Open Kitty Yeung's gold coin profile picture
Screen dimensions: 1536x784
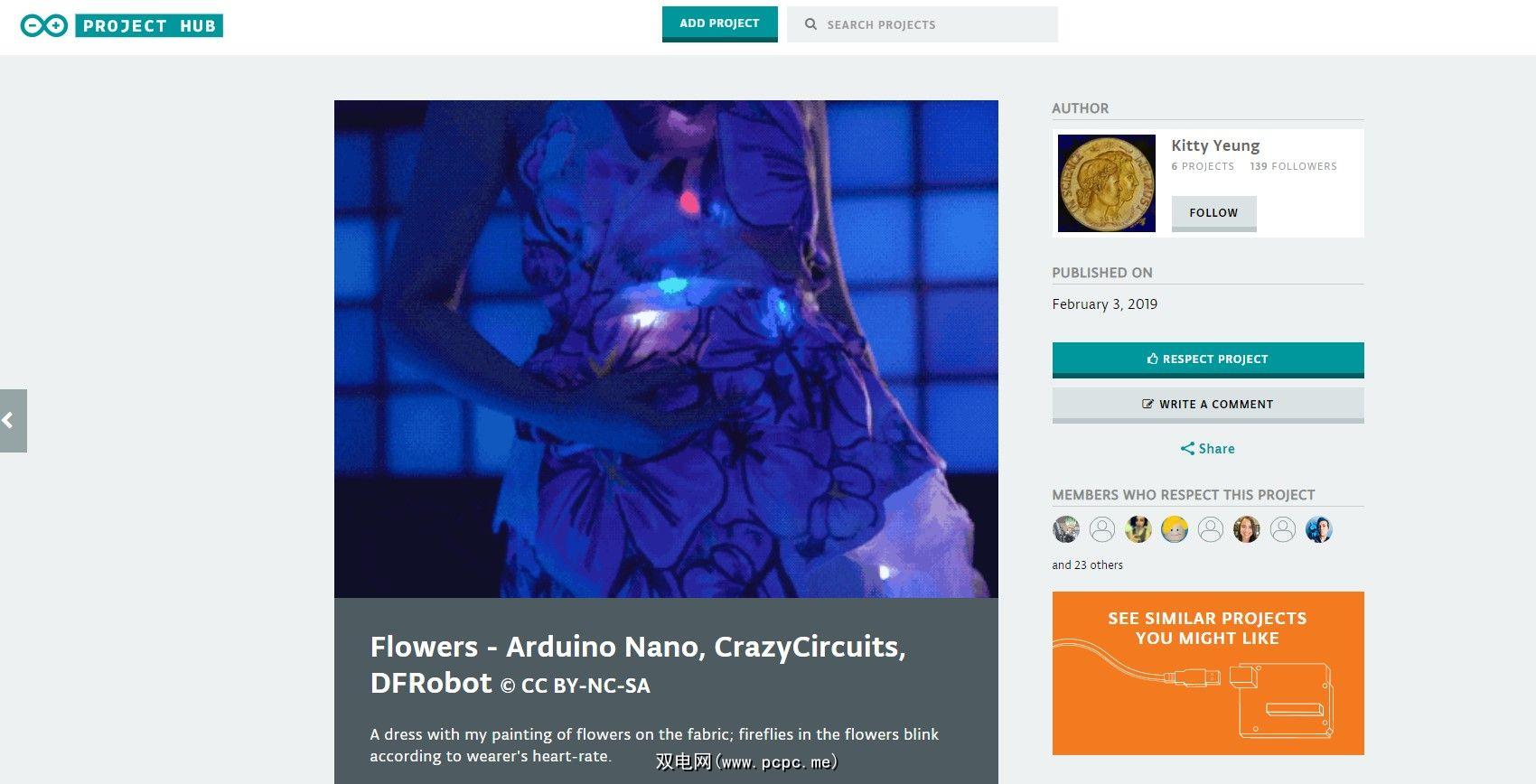pos(1107,183)
